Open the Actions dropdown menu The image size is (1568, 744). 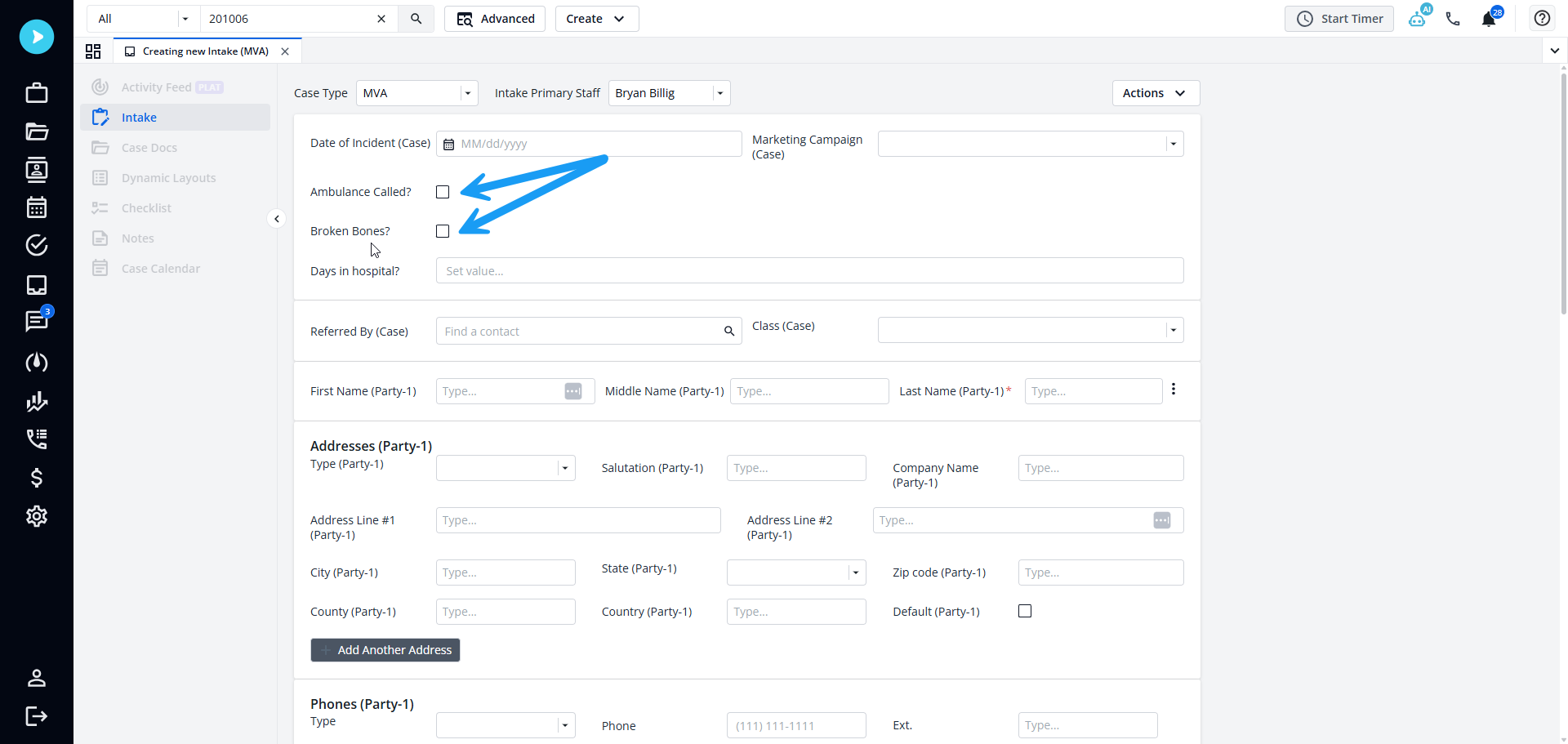point(1156,93)
